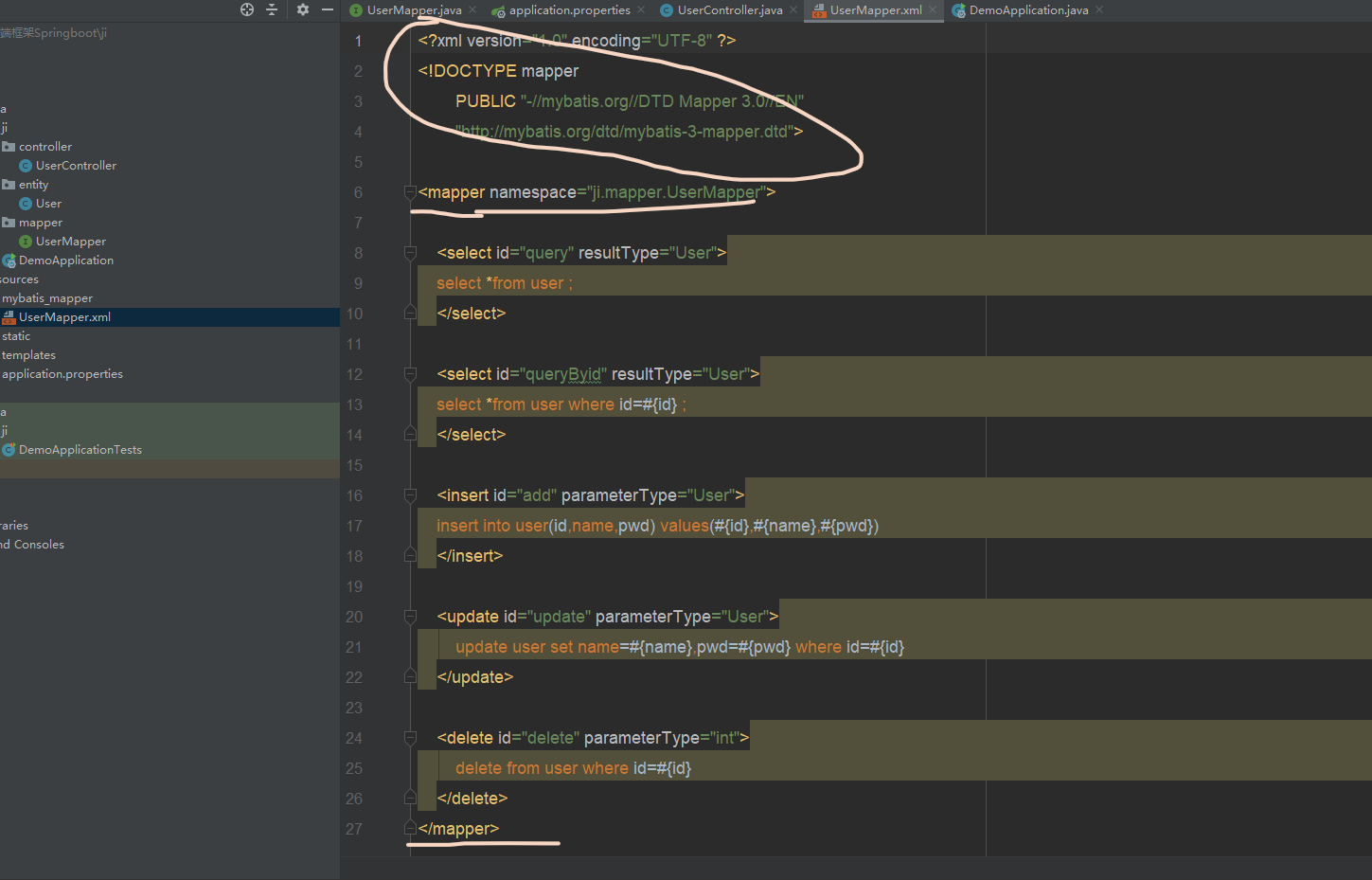Close the UserController.java tab
Screen dimensions: 1372x880
793,10
